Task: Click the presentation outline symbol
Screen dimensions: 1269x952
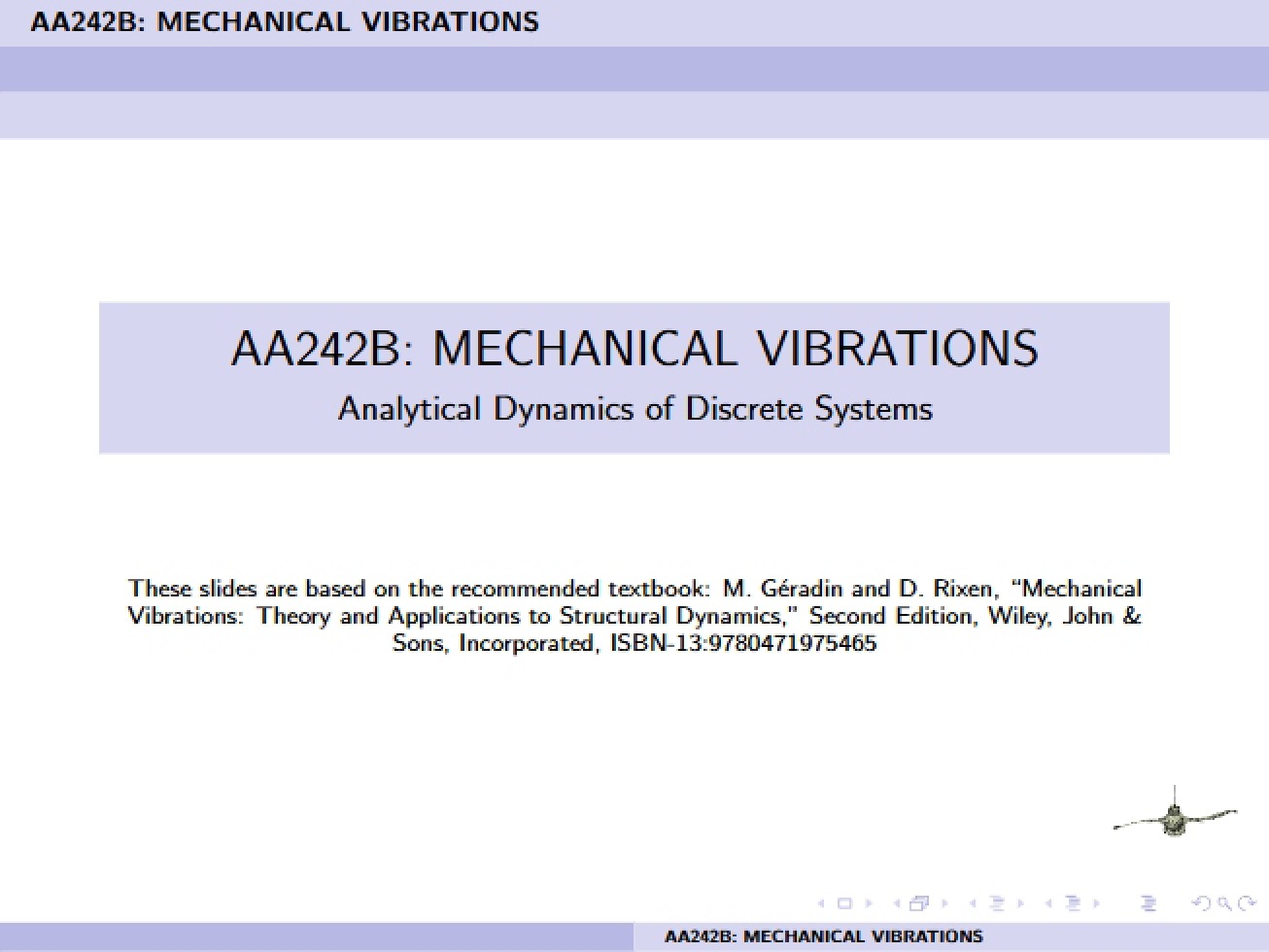Action: 1149,903
